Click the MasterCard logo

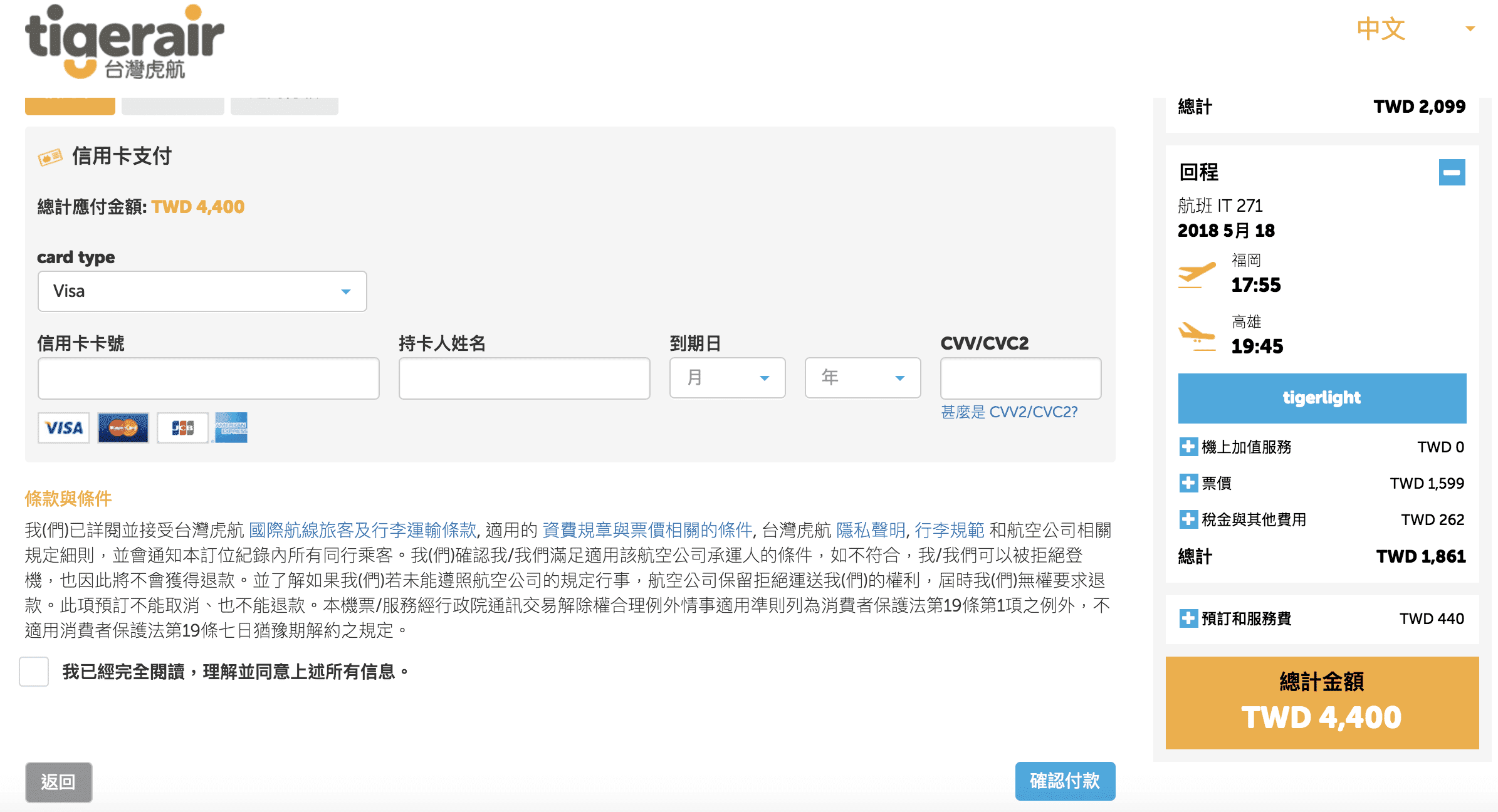pyautogui.click(x=123, y=428)
